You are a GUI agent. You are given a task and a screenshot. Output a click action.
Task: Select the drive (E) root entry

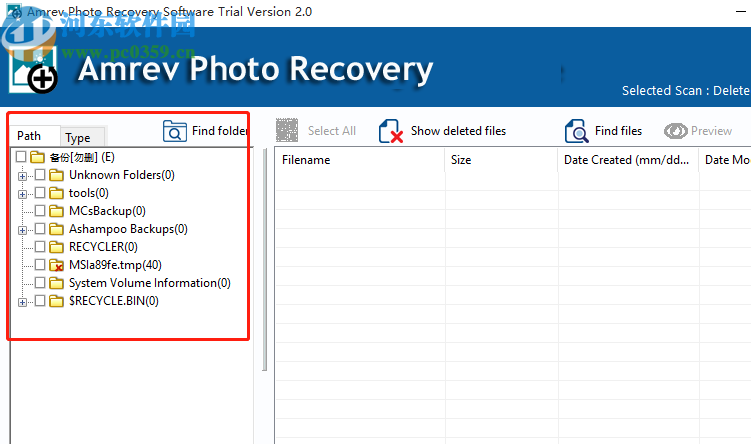[x=82, y=157]
